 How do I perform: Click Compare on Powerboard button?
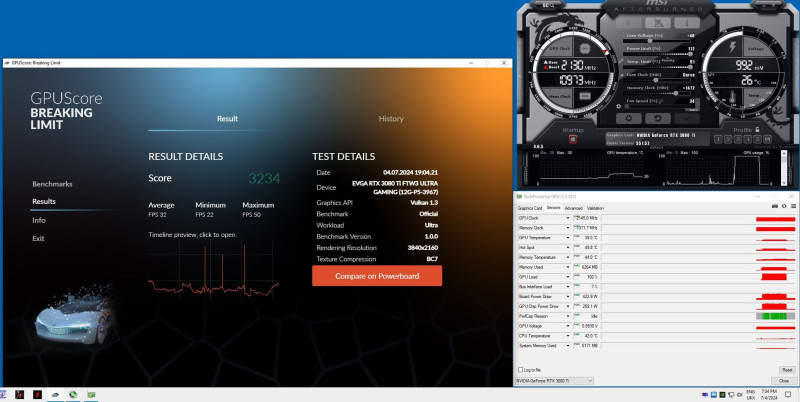377,276
